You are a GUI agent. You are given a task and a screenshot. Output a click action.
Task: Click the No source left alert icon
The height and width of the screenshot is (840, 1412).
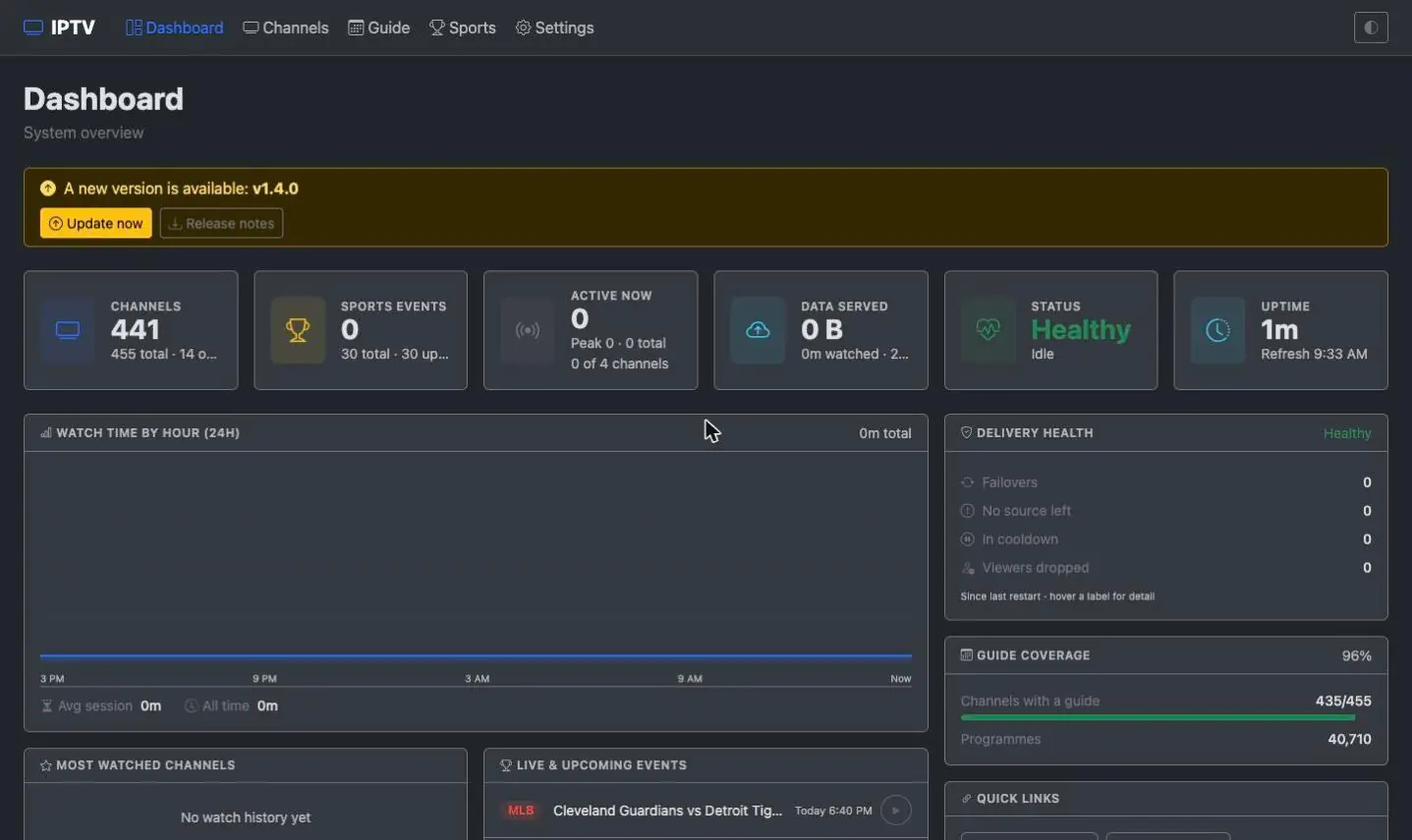click(x=968, y=511)
